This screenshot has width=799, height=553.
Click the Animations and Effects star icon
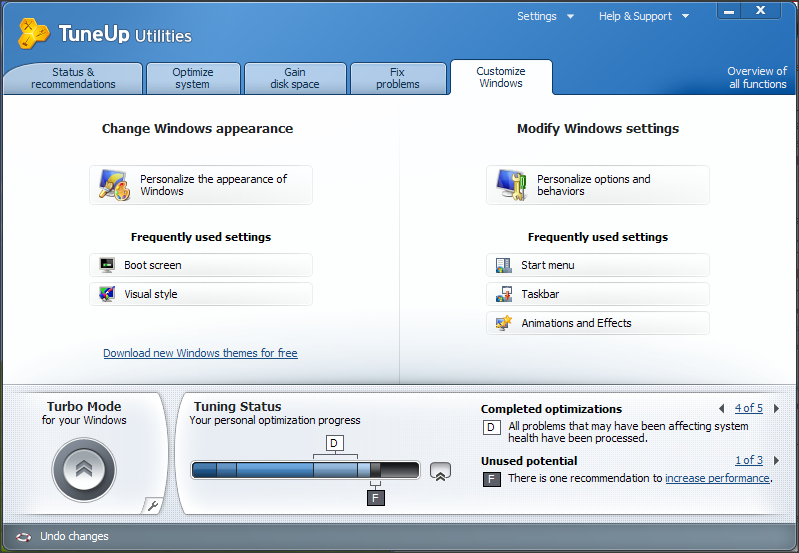503,323
